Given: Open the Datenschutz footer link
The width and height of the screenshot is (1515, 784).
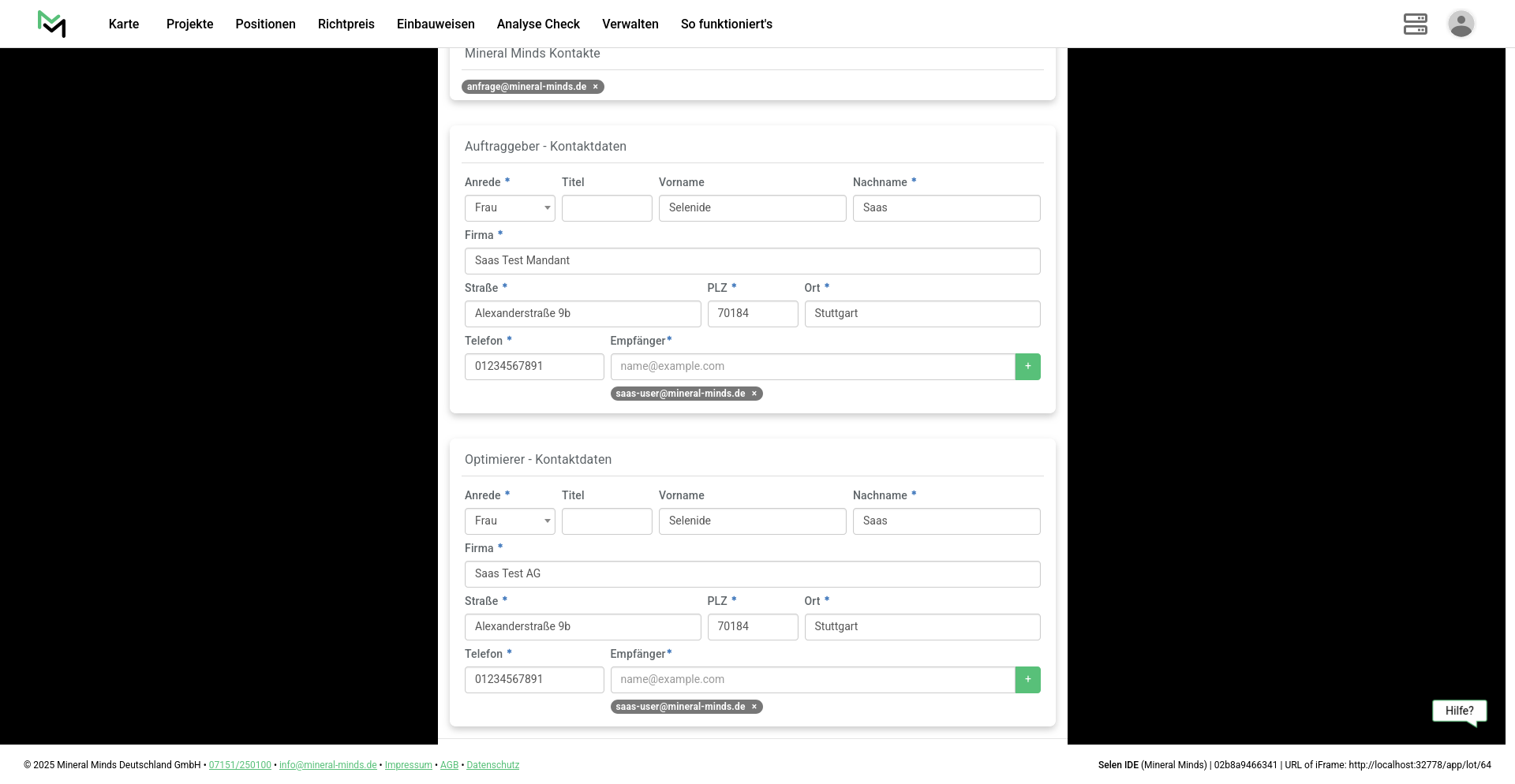Looking at the screenshot, I should (492, 765).
